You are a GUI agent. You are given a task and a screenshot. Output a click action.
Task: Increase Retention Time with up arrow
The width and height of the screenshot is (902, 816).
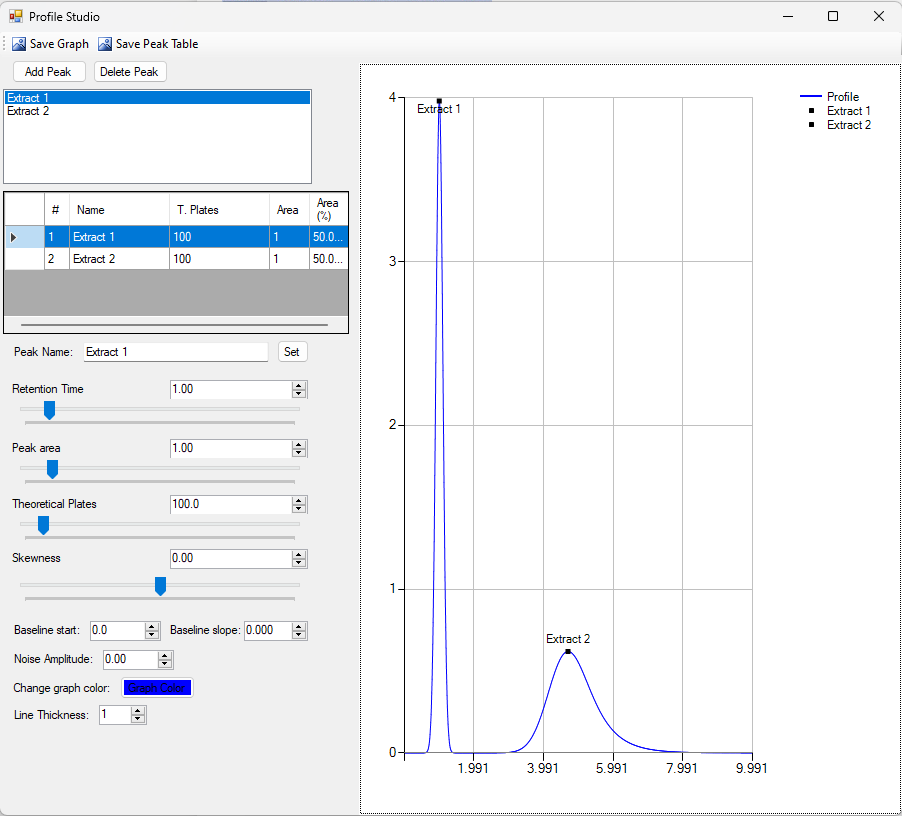[299, 385]
